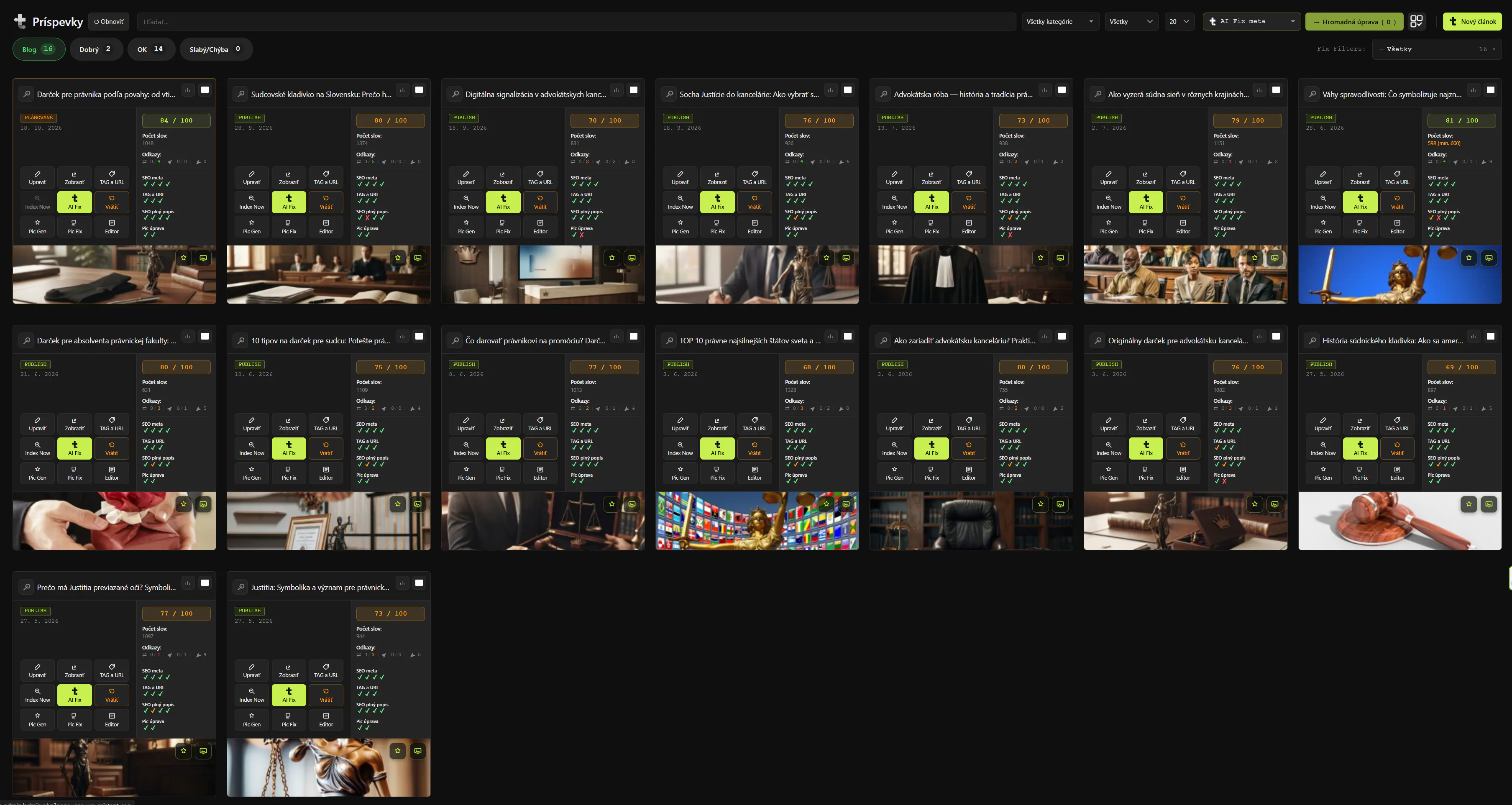The width and height of the screenshot is (1512, 805).
Task: Click Pic Fix on 'Ako vyzerá súdna sieň' card
Action: (x=1146, y=227)
